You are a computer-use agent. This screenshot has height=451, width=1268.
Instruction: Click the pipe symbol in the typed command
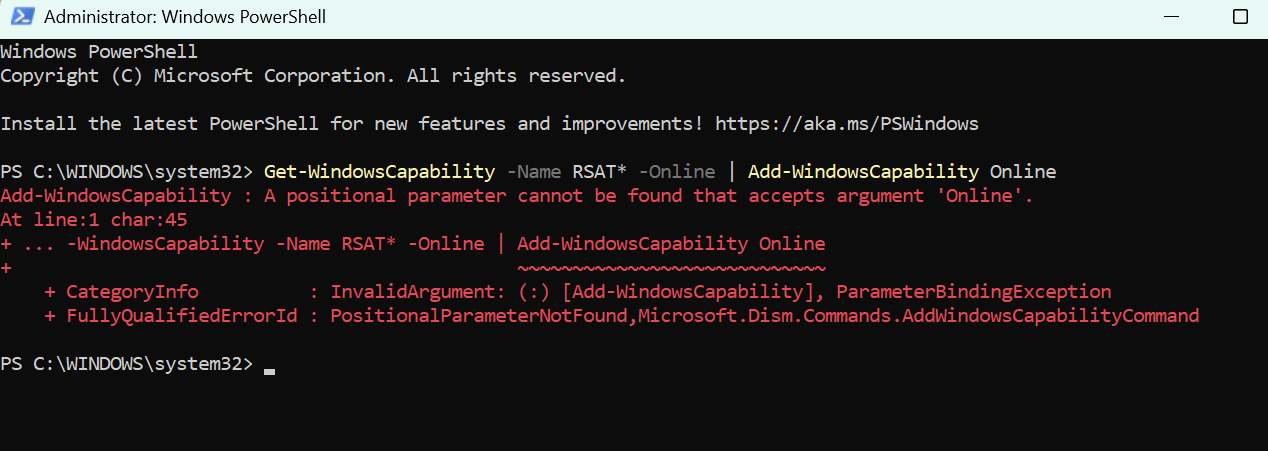coord(731,172)
